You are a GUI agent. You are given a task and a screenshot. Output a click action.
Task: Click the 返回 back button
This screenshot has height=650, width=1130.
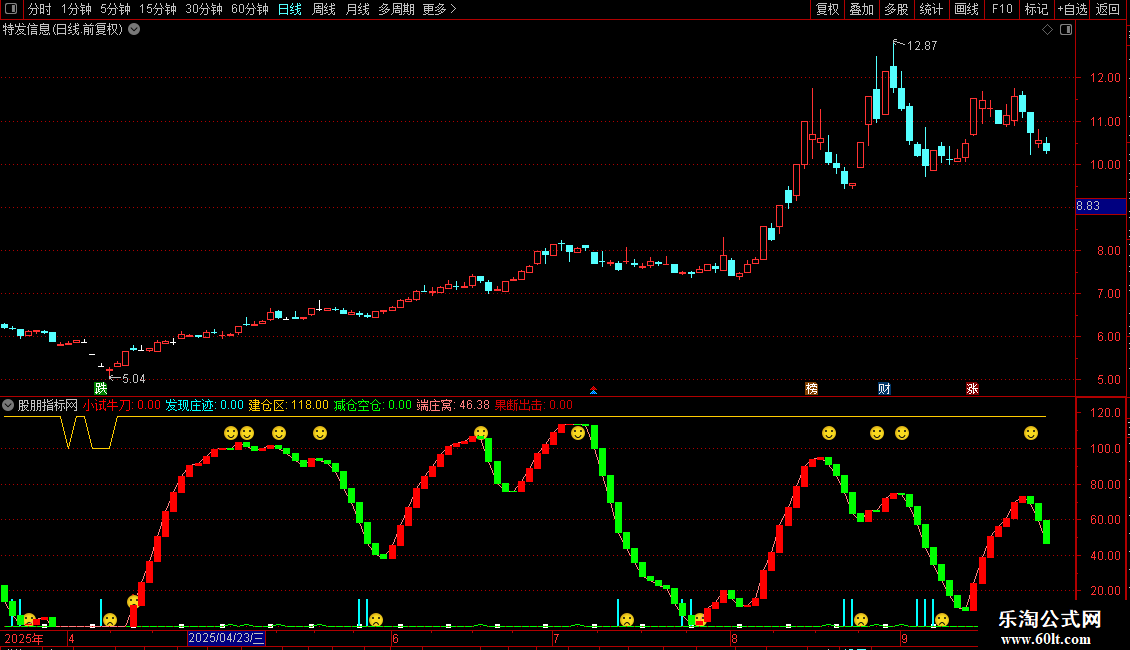pos(1108,9)
